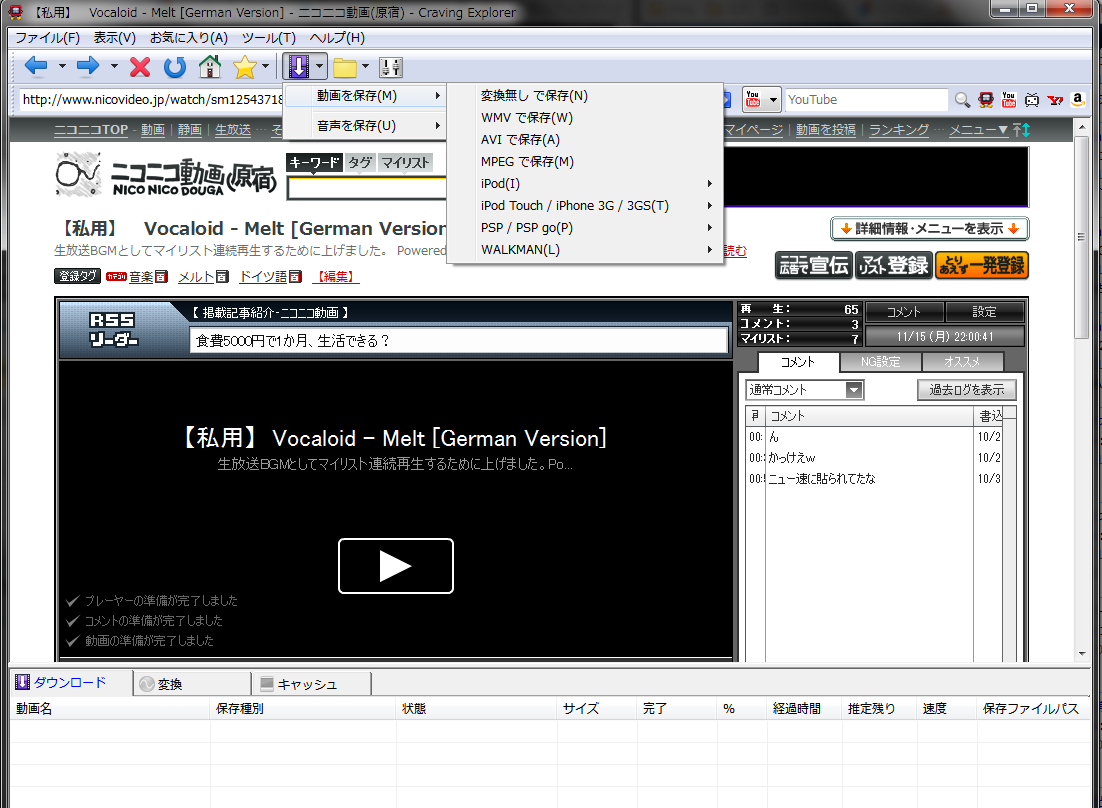The image size is (1102, 808).
Task: Open the Back button history dropdown arrow
Action: click(62, 67)
